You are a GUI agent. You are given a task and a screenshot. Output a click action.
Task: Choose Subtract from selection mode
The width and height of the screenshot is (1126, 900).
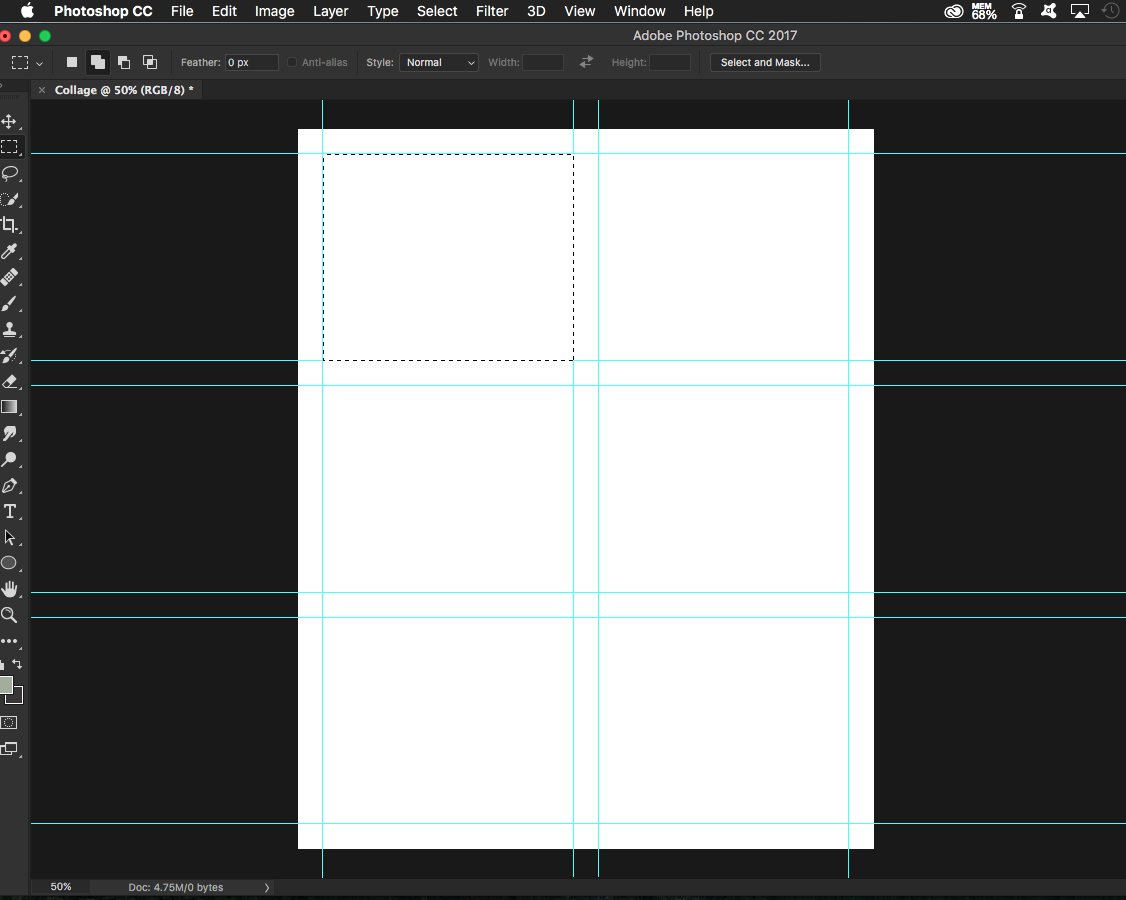click(124, 62)
